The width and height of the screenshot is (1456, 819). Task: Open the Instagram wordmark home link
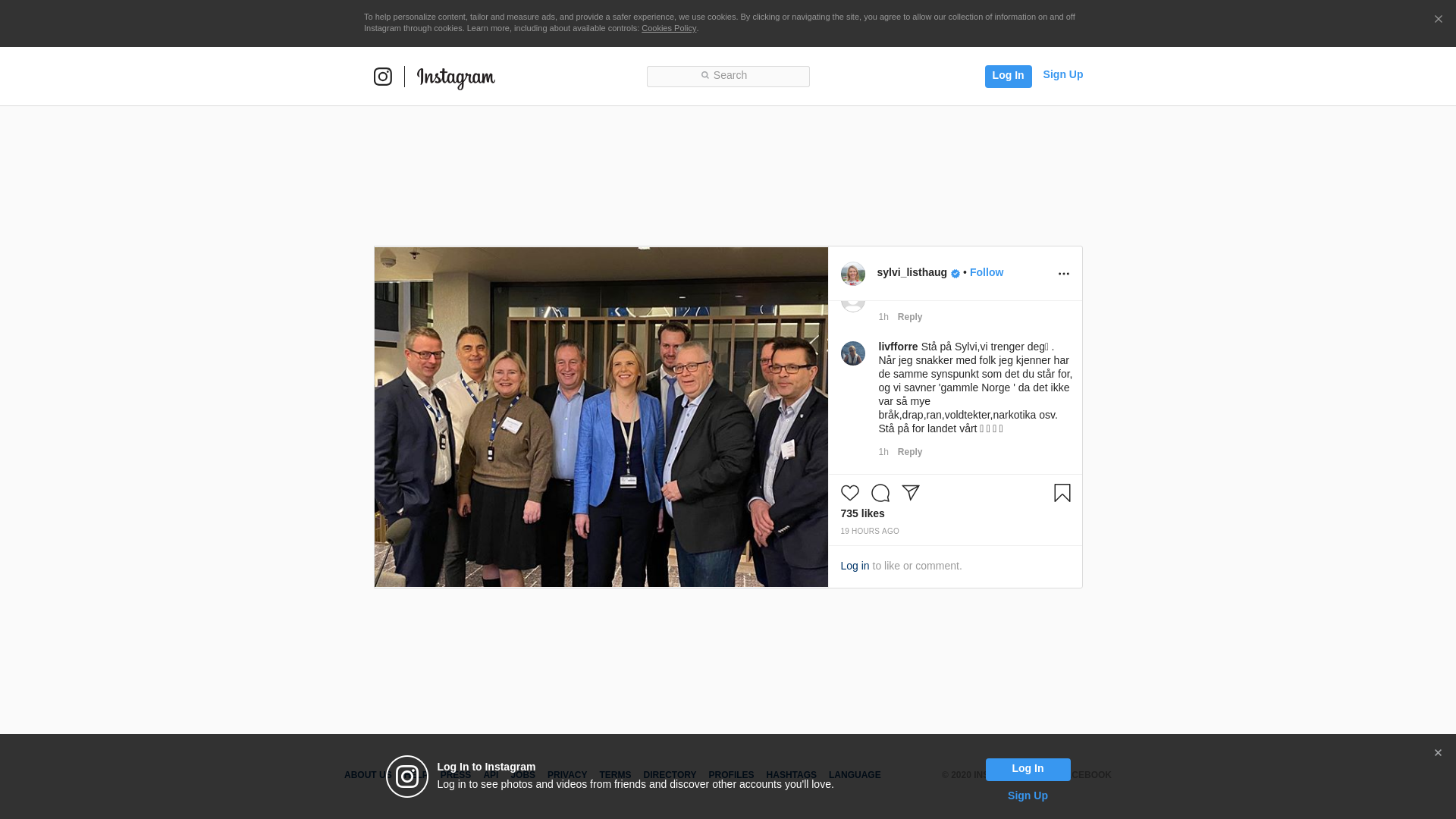point(456,78)
